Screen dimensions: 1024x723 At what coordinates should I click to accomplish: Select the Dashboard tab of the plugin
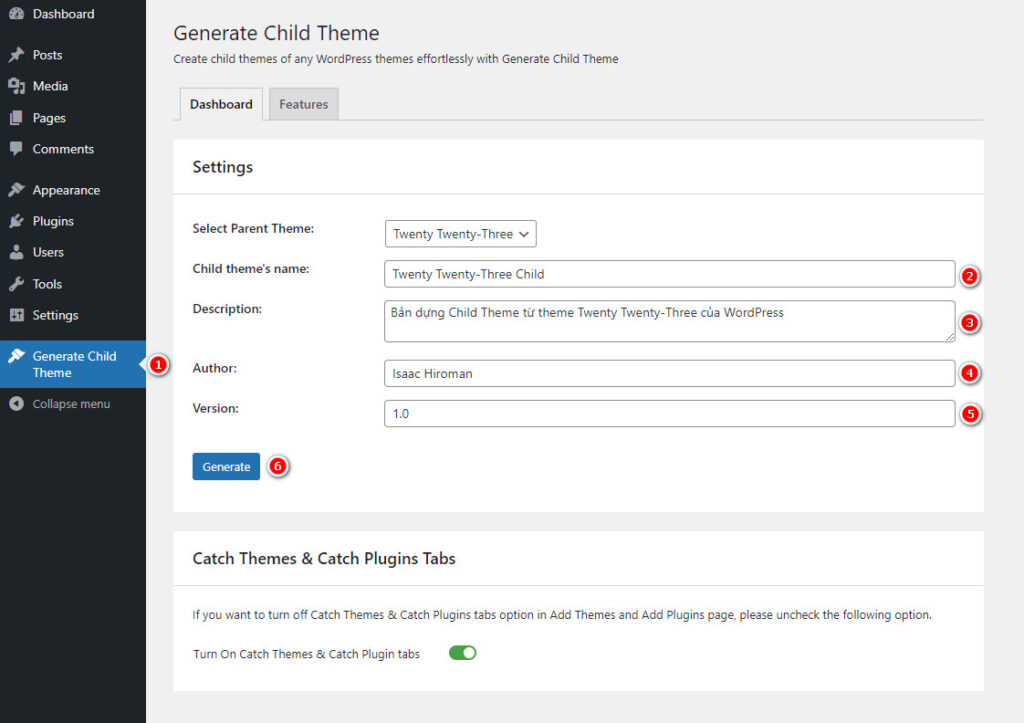[221, 104]
